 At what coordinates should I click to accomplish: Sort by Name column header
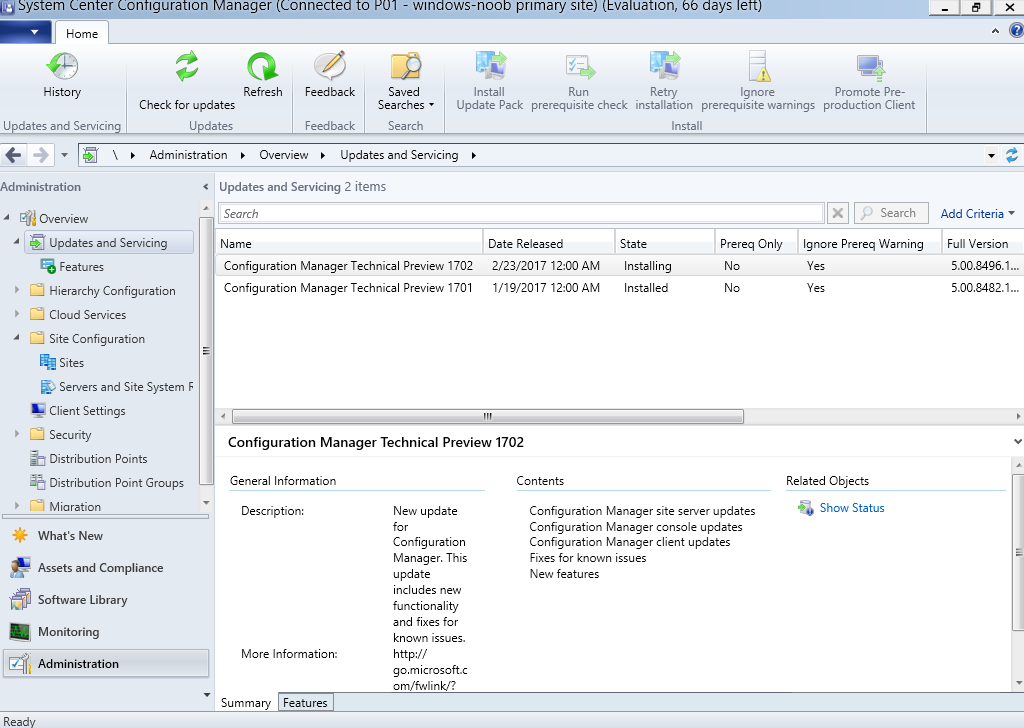click(349, 244)
